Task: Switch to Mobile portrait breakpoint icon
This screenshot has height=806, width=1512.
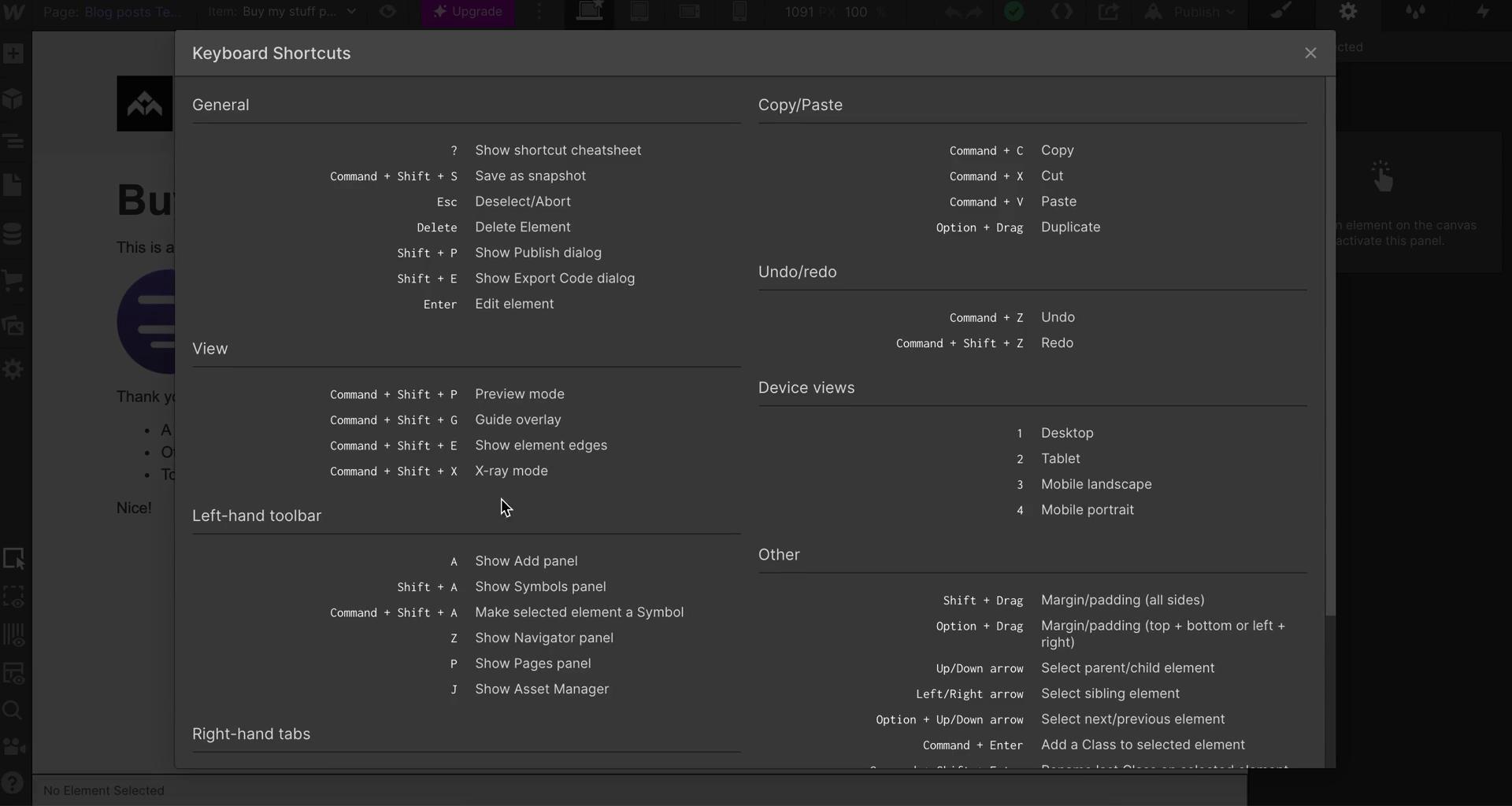Action: tap(739, 12)
